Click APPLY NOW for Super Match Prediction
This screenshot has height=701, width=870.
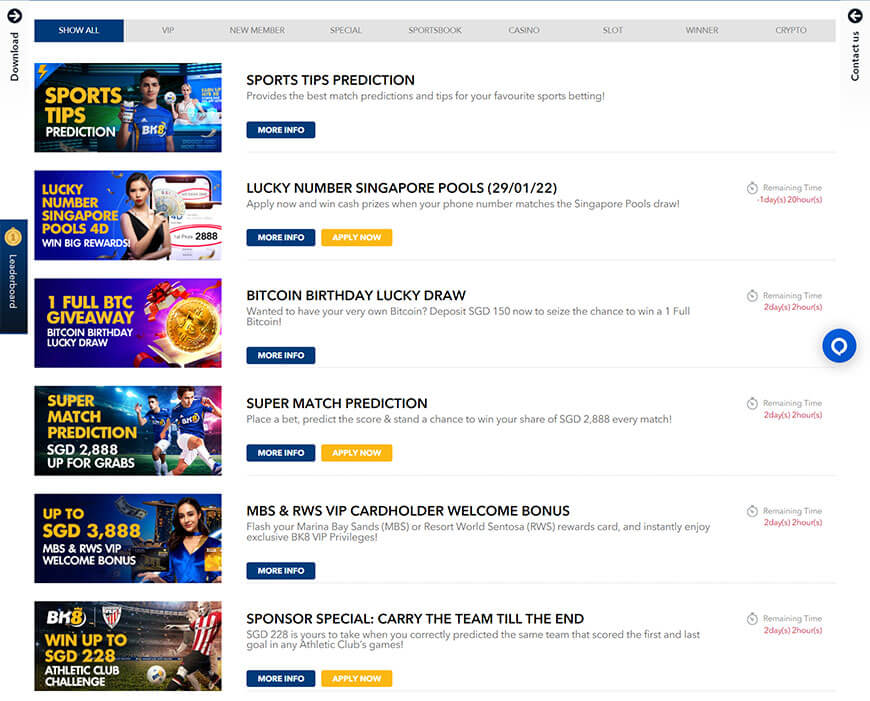tap(357, 453)
